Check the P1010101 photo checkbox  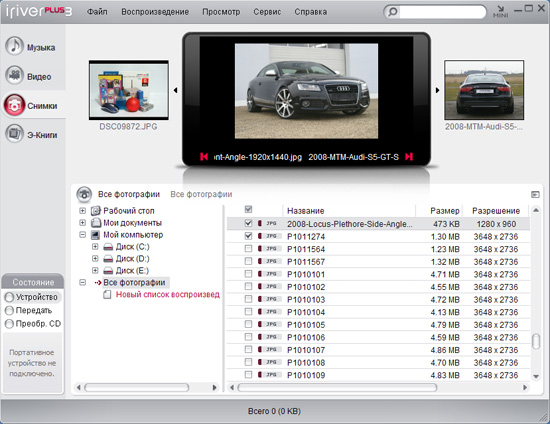(248, 274)
